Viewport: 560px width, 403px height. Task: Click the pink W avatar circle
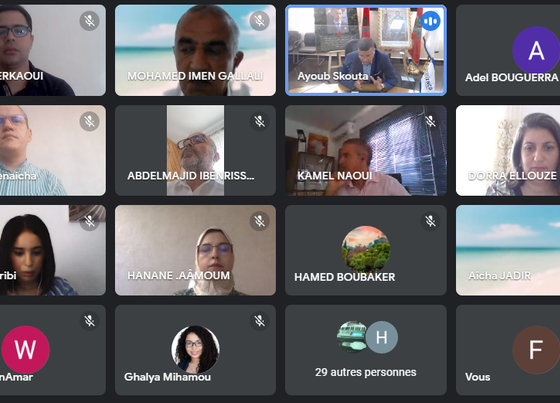[25, 349]
